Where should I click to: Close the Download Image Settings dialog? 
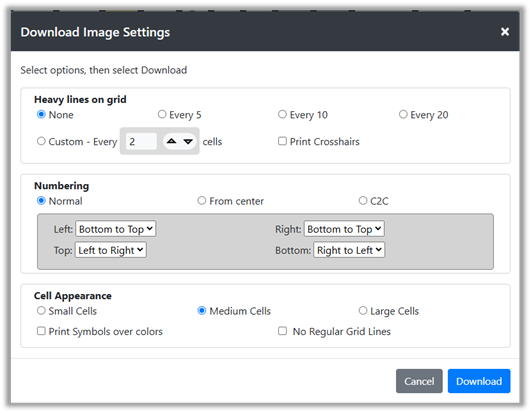click(505, 31)
